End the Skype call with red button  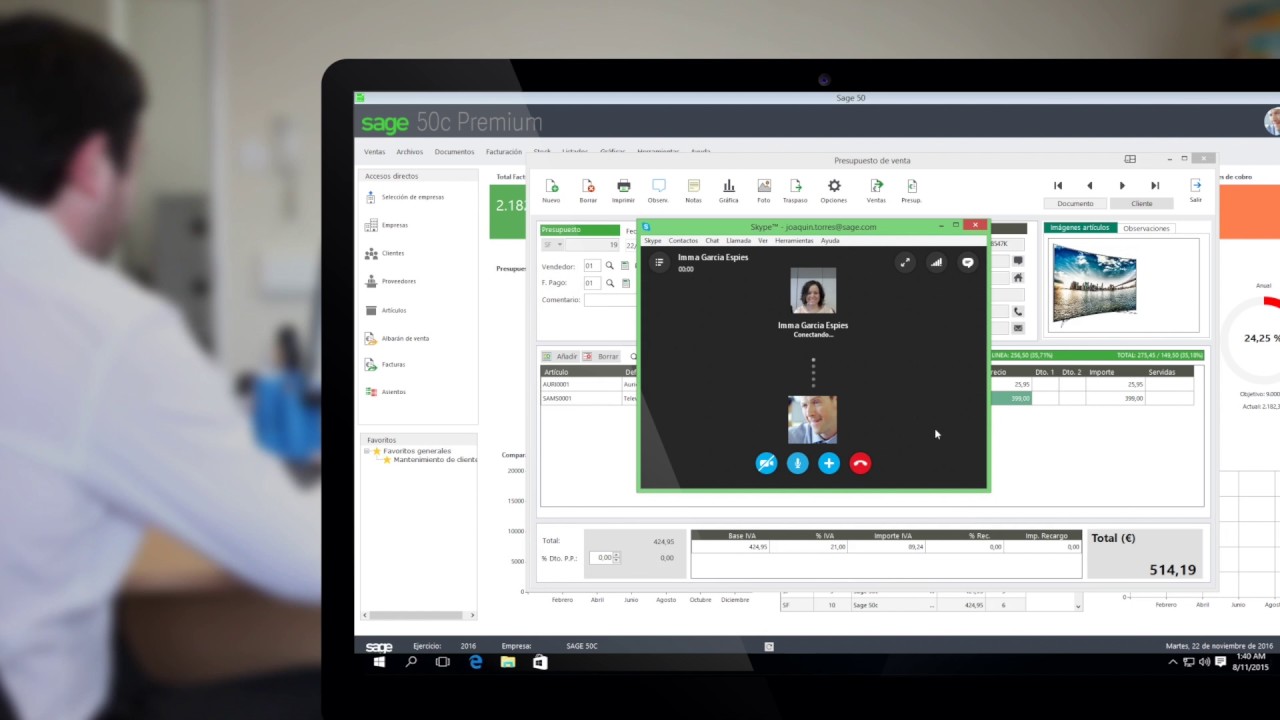860,463
